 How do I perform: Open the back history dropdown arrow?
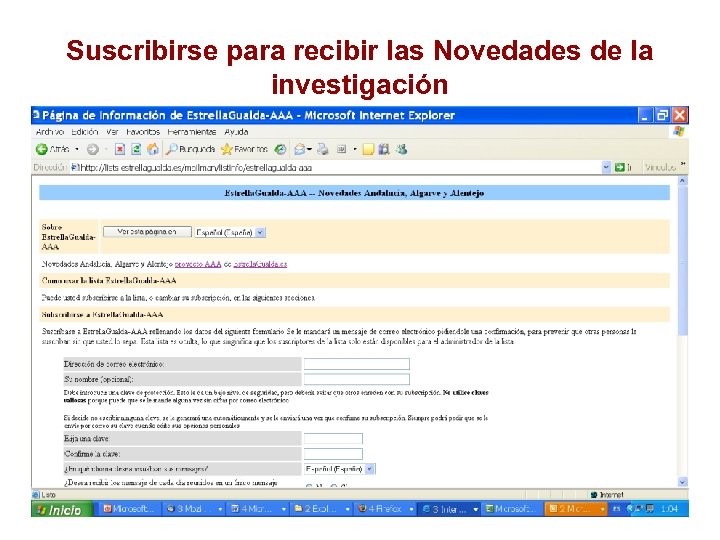coord(77,149)
